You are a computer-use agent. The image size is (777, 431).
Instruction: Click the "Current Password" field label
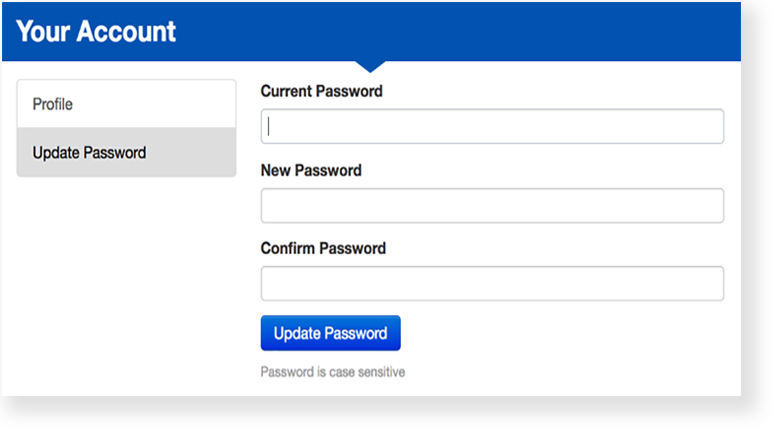321,91
